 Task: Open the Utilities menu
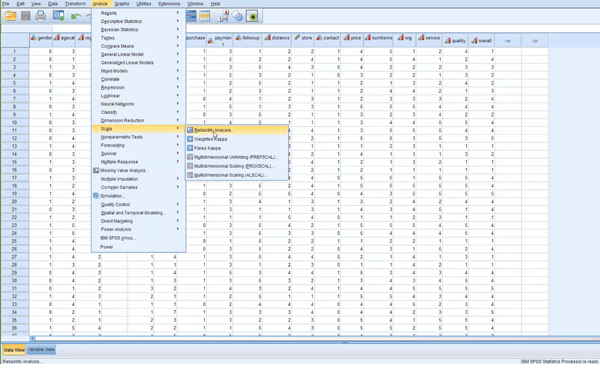click(143, 4)
